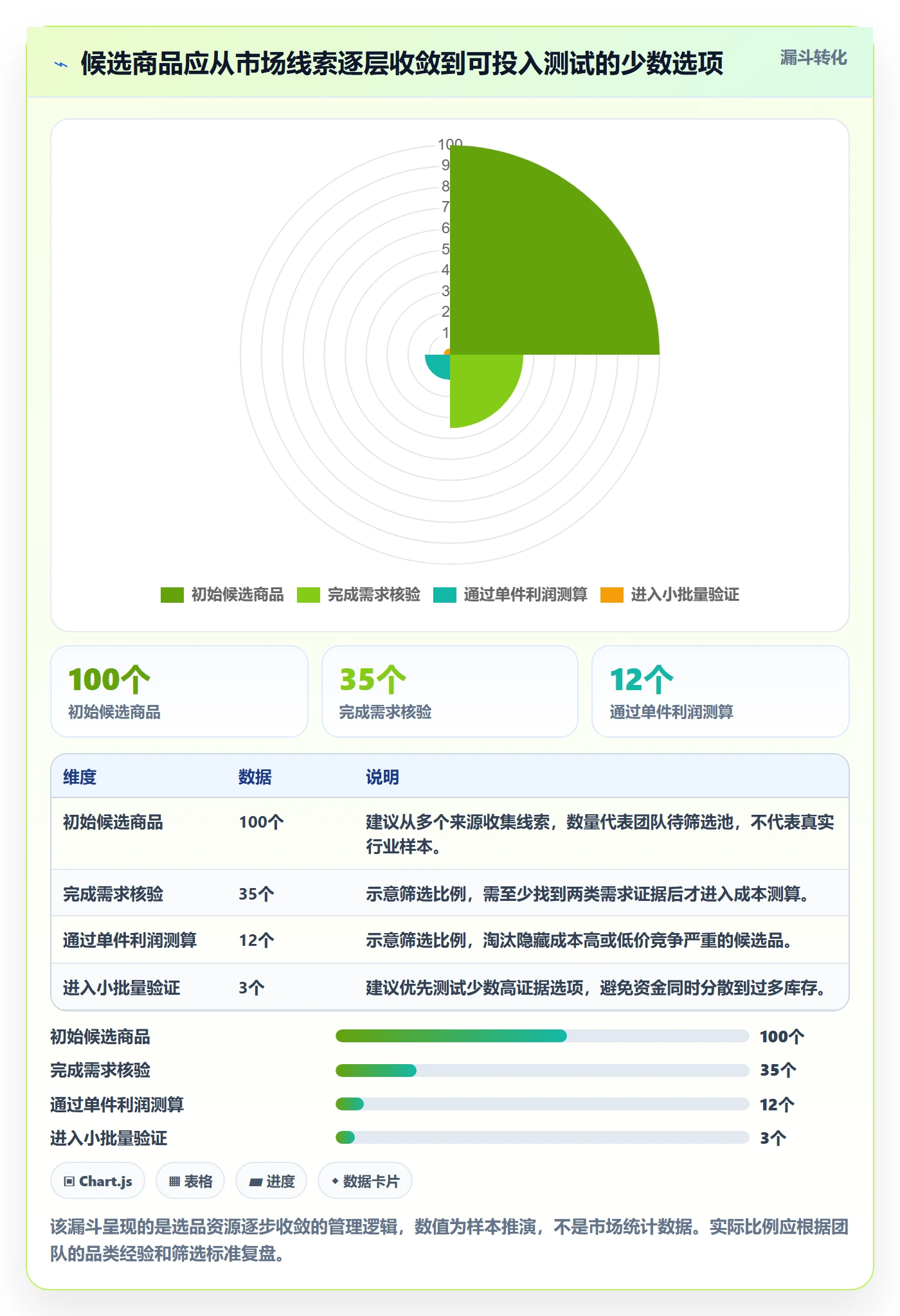Toggle the 通过单件利润测算 legend color swatch
This screenshot has height=1316, width=900.
[x=445, y=595]
